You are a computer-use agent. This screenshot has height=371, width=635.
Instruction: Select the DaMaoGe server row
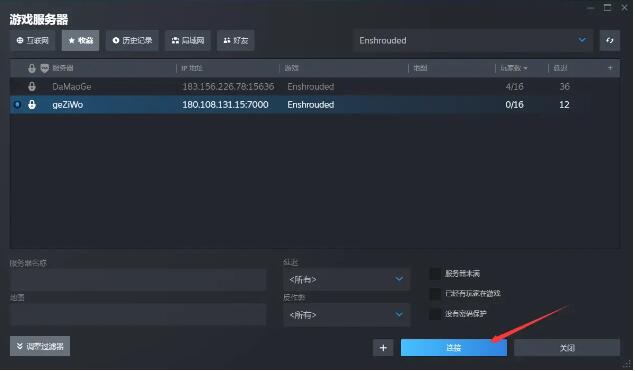[x=315, y=86]
